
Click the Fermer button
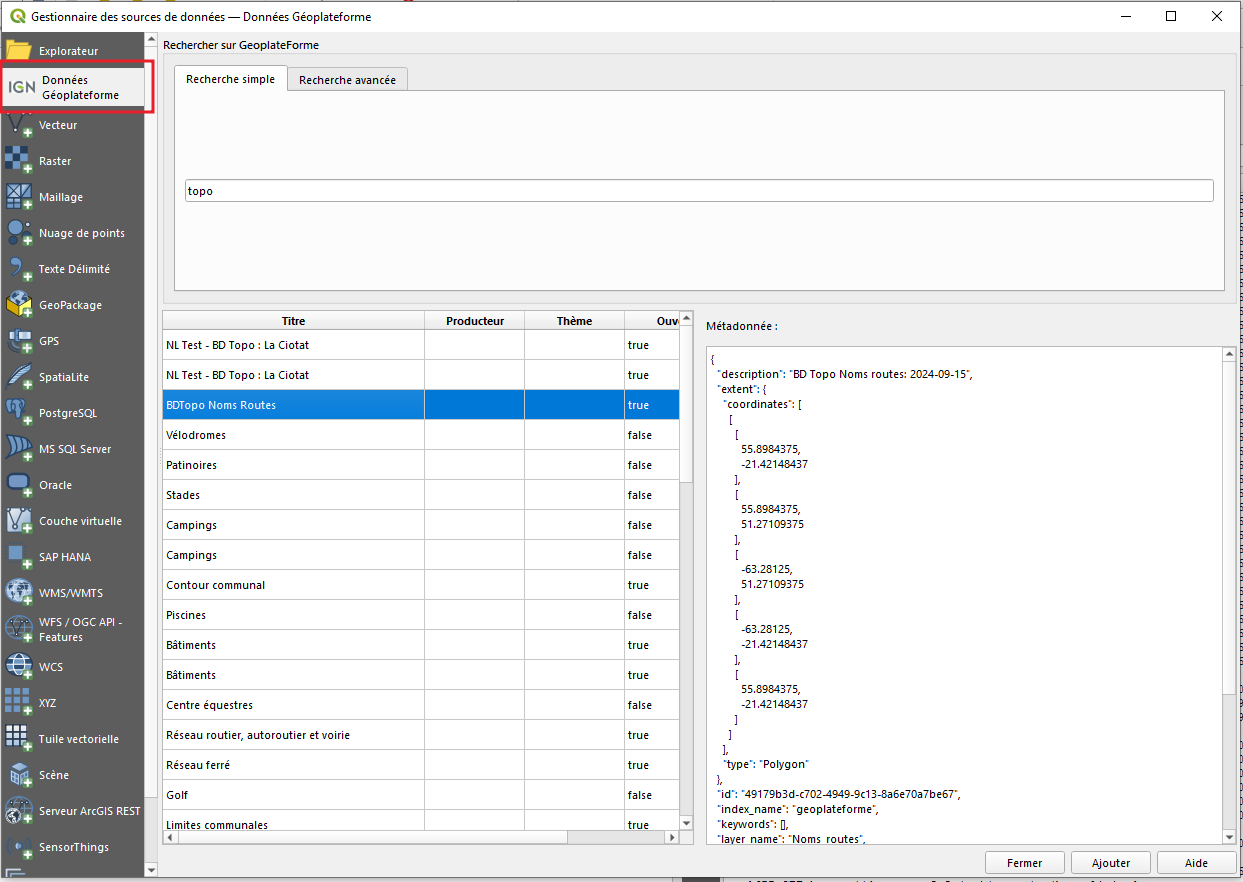pyautogui.click(x=1024, y=863)
